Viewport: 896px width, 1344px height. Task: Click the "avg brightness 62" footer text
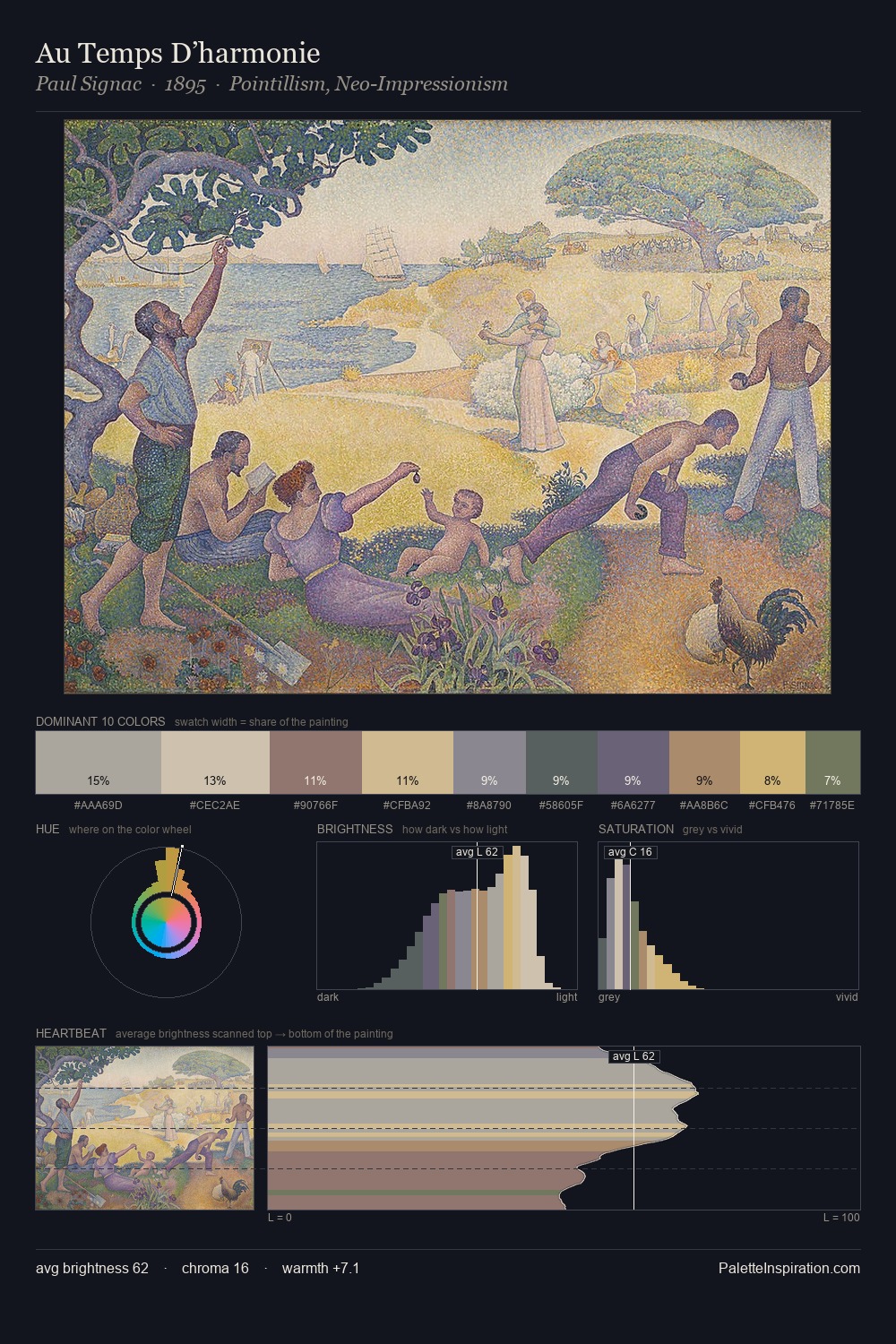(x=92, y=1268)
